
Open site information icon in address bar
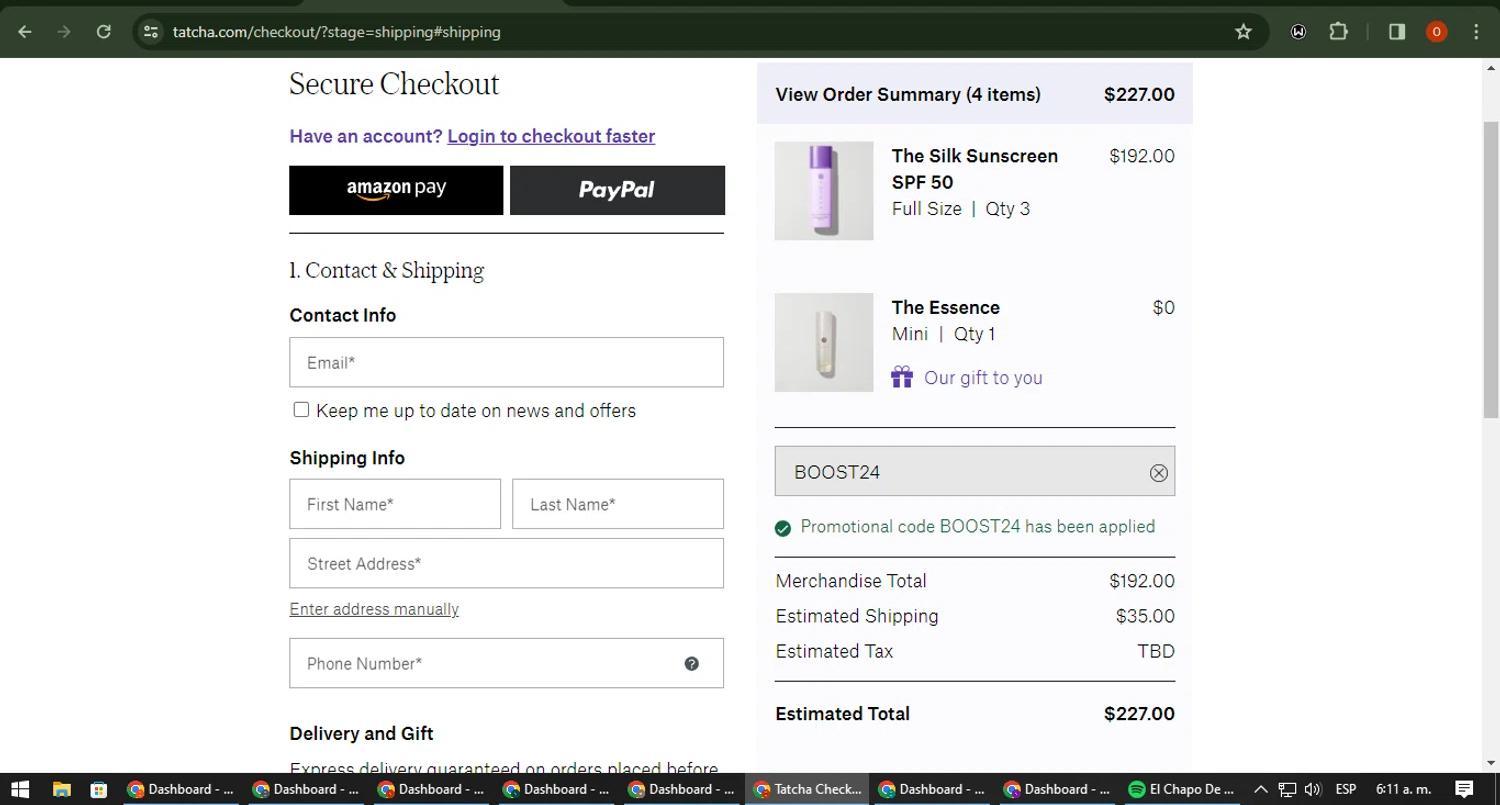[x=150, y=32]
